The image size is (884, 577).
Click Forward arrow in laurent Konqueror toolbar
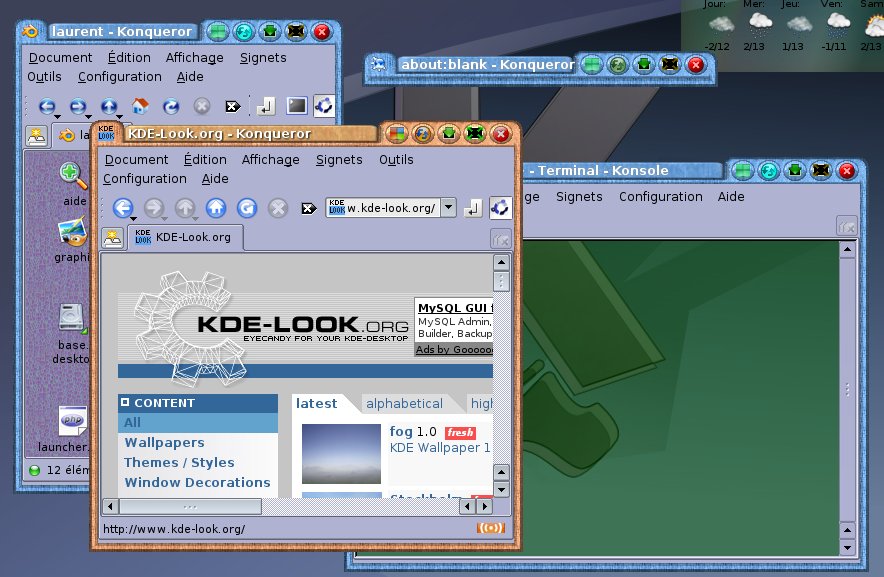point(78,106)
